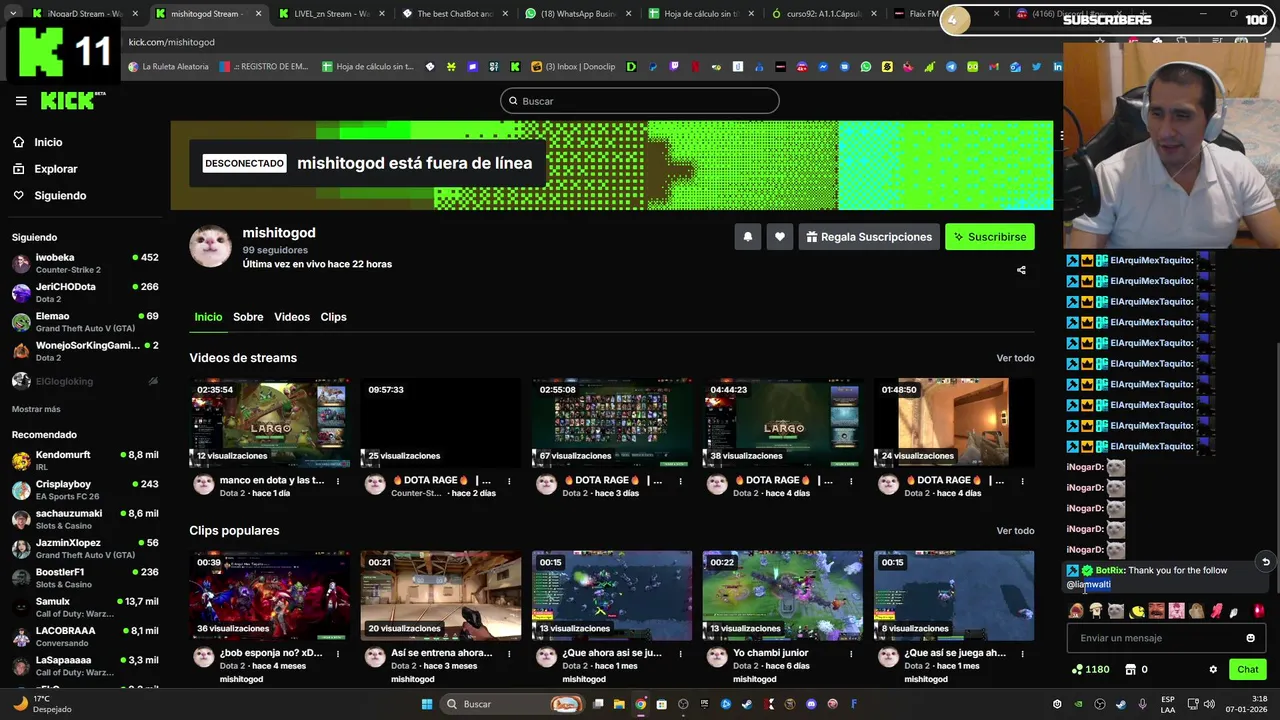Open the emoji picker in chat box
Screen dimensions: 1280x720
point(1250,638)
